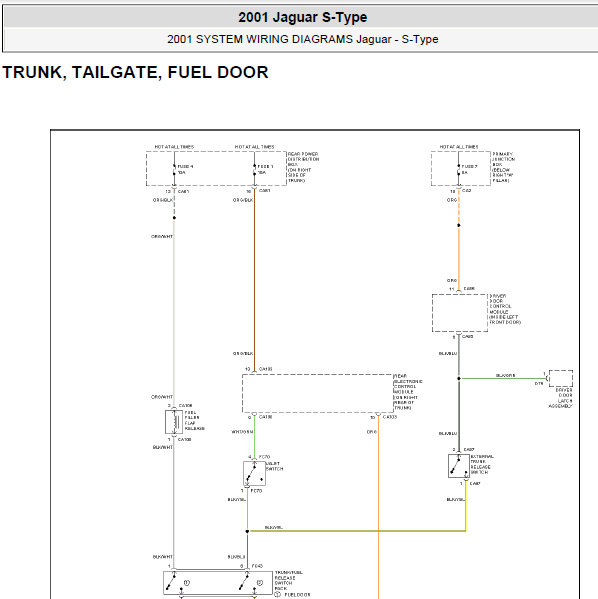The width and height of the screenshot is (598, 599).
Task: Select the Fuel Filler Flap Release solenoid
Action: (174, 422)
